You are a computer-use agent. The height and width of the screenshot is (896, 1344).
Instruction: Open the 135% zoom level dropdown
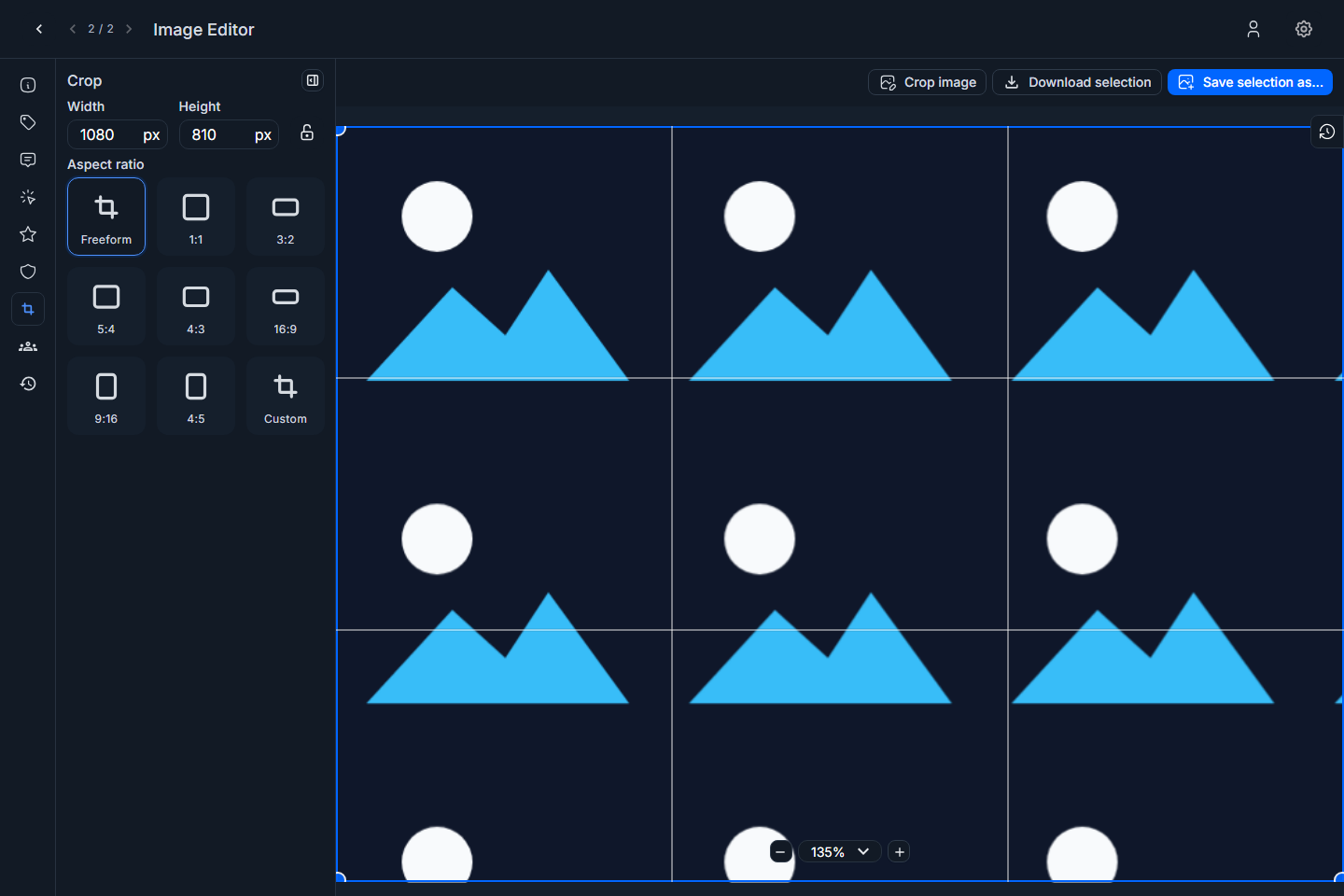click(x=840, y=851)
